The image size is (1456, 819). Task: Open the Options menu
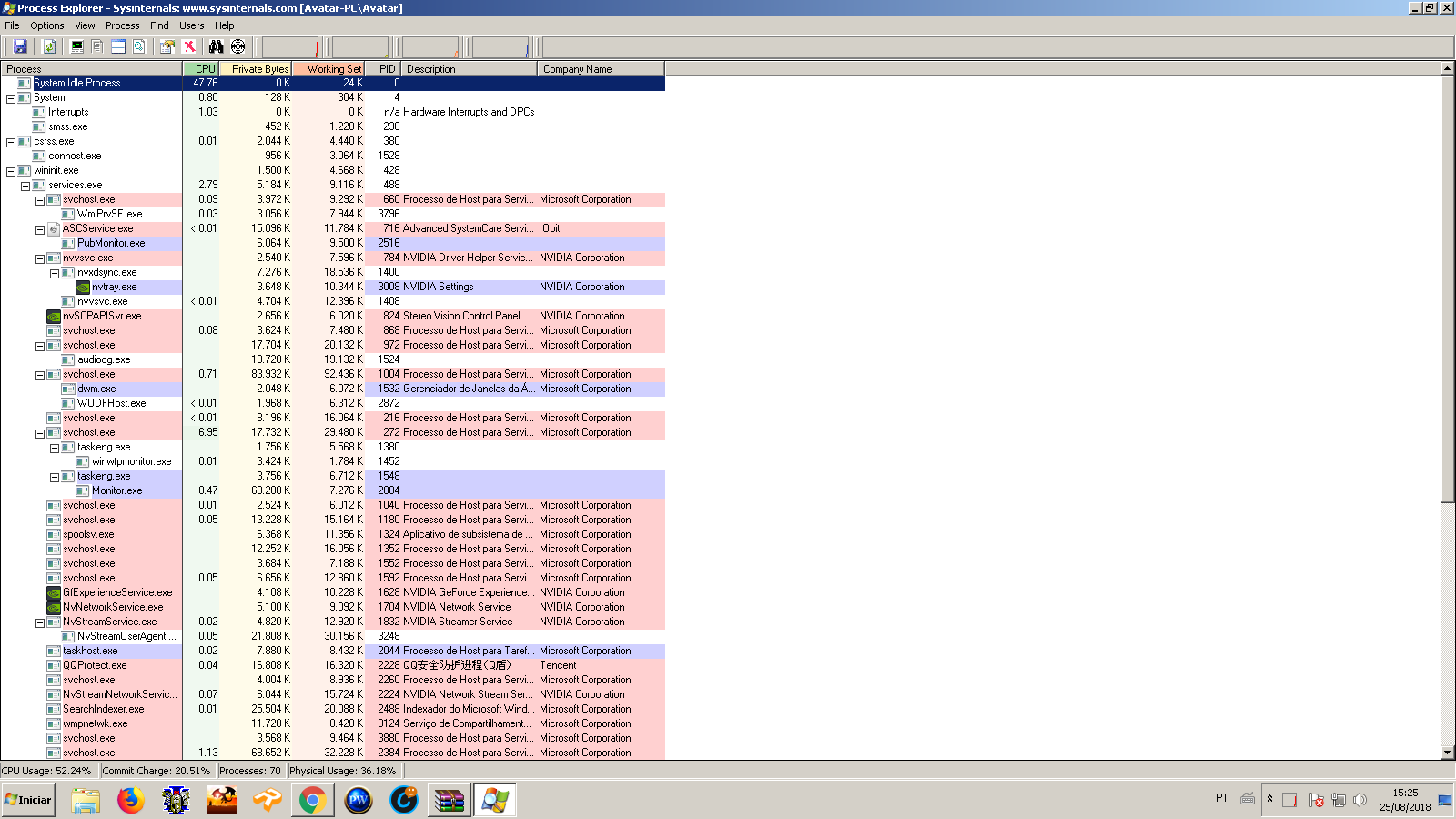pos(47,25)
